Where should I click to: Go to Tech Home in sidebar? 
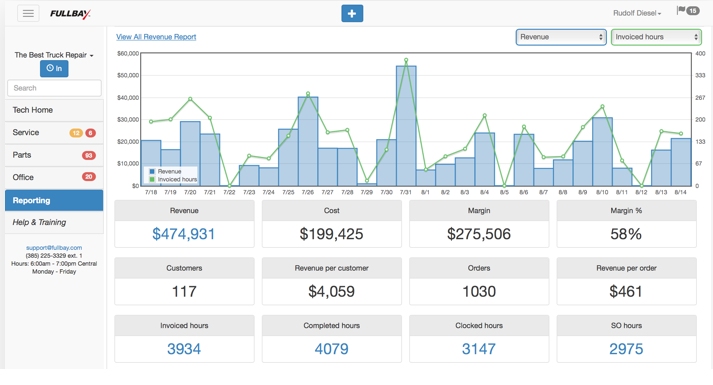coord(54,110)
